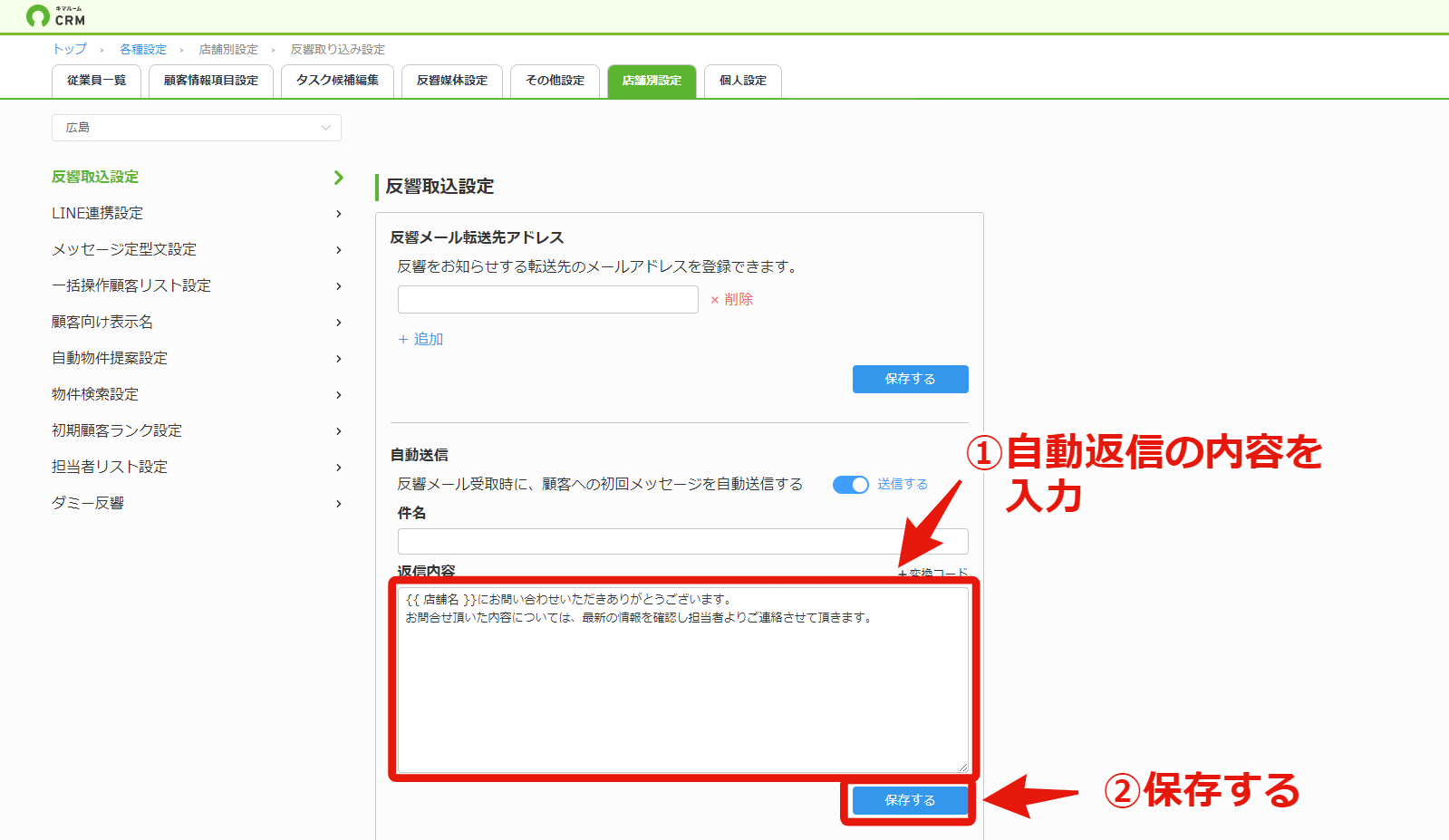1449x840 pixels.
Task: Open 自動物件提案設定 in the sidebar
Action: (x=110, y=358)
